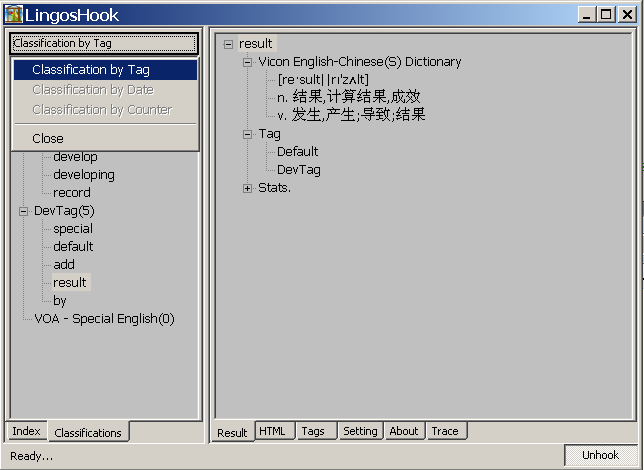
Task: Select the word result under DevTag
Action: tap(70, 282)
